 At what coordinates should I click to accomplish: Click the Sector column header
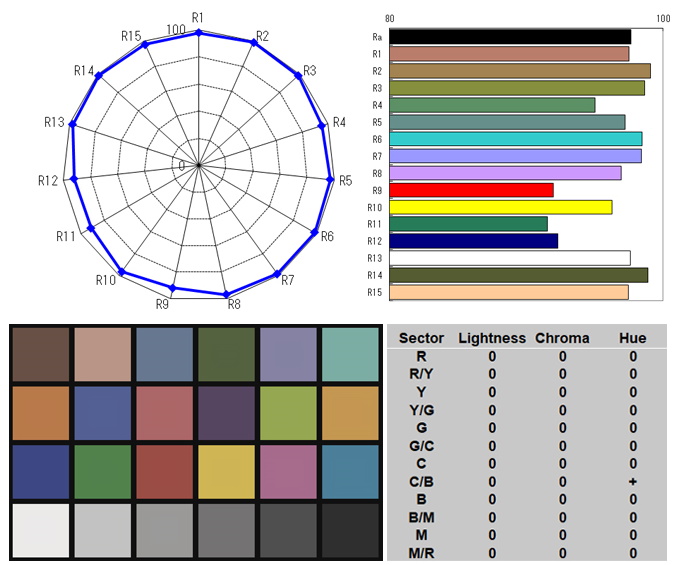[421, 338]
